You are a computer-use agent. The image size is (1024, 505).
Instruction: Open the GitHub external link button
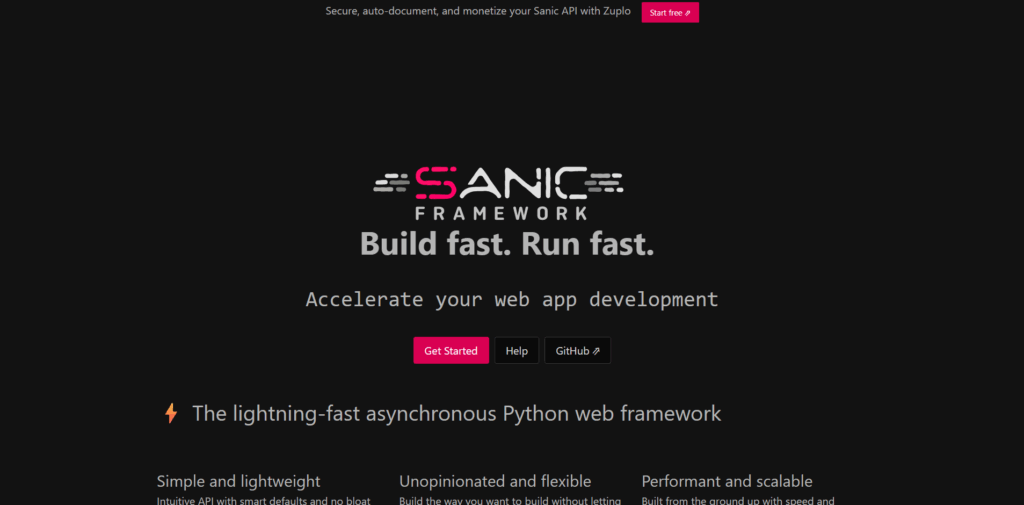point(577,351)
